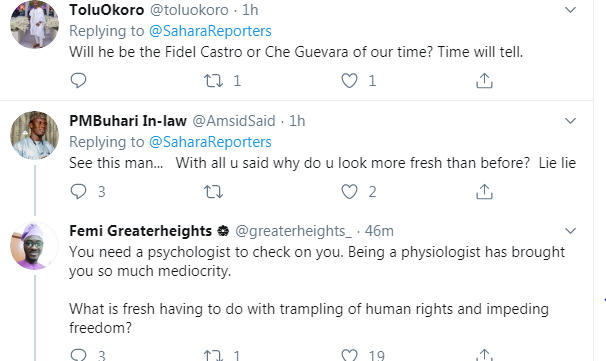606x361 pixels.
Task: View PMBuhari In-law's avatar
Action: pos(34,135)
